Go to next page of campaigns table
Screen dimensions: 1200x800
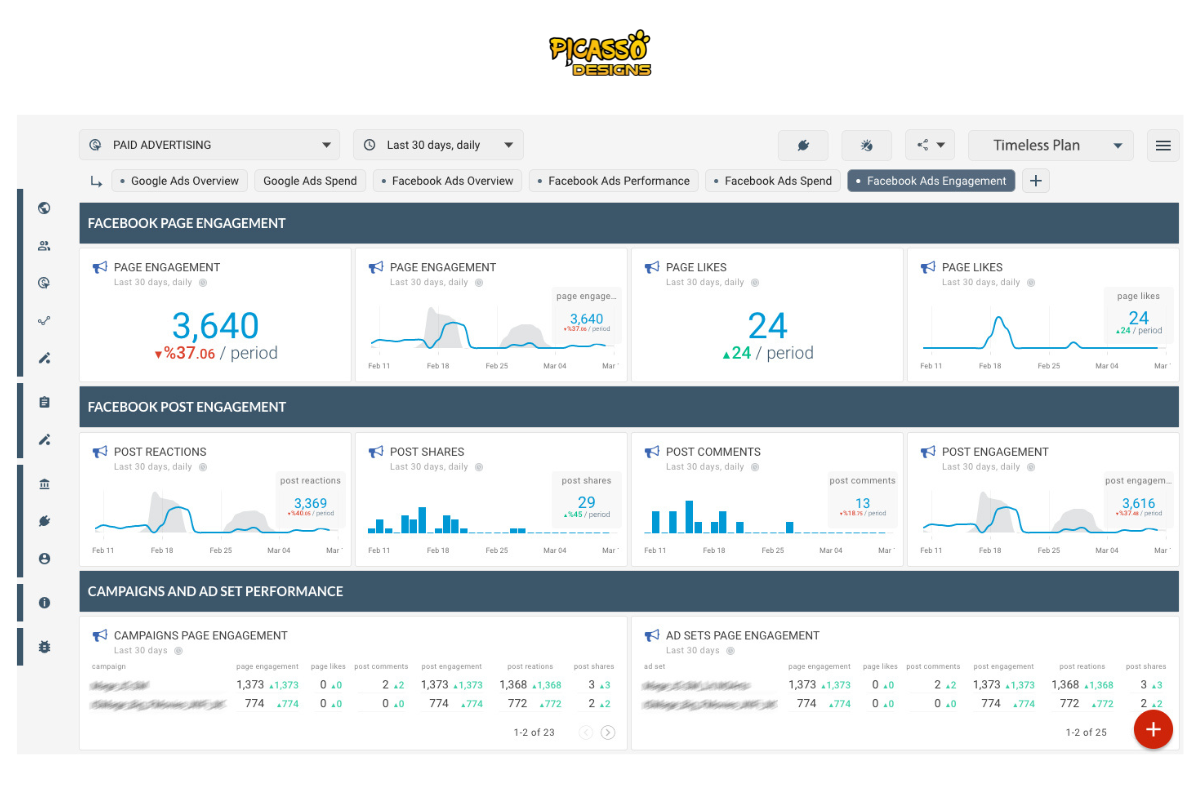pyautogui.click(x=608, y=733)
